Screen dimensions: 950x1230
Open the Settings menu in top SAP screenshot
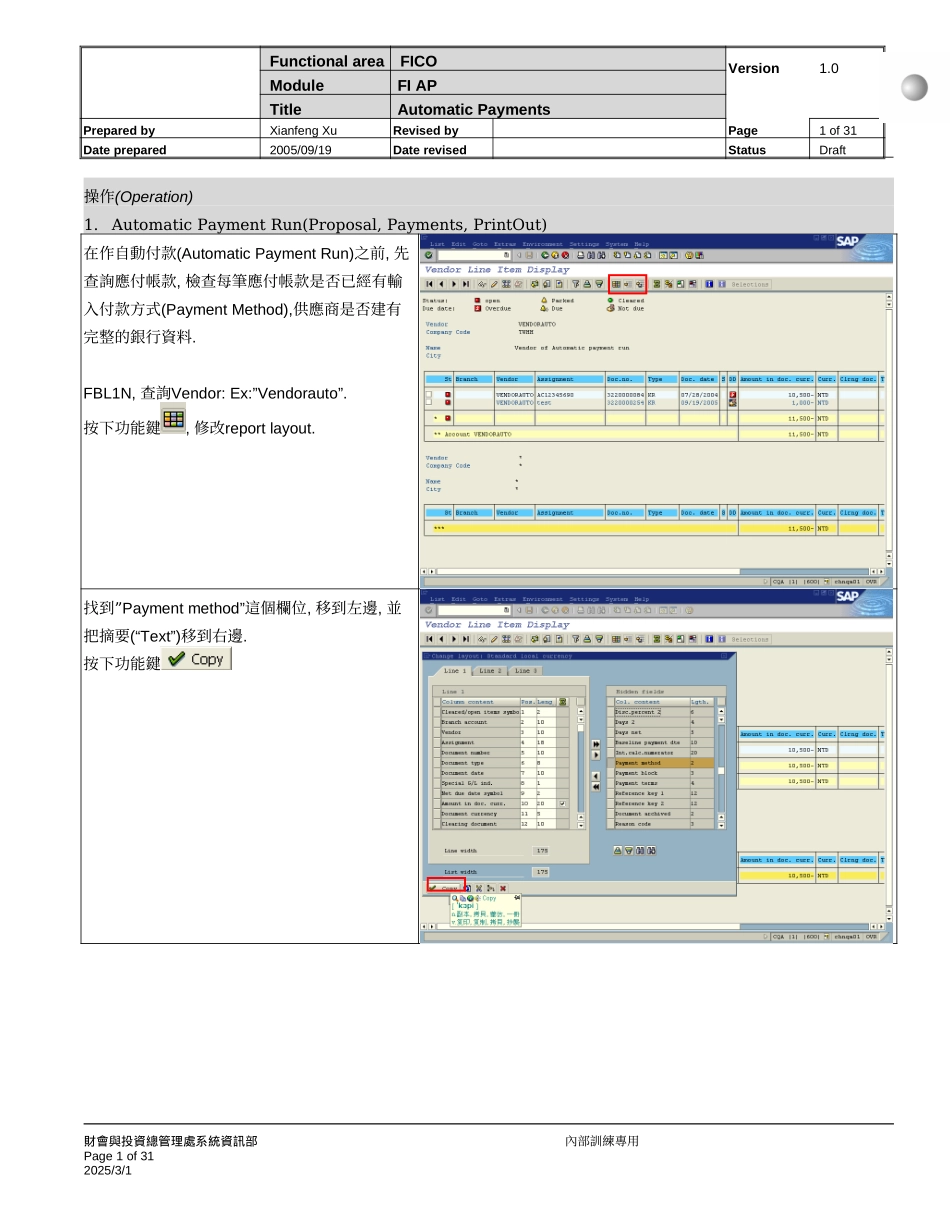pos(584,244)
